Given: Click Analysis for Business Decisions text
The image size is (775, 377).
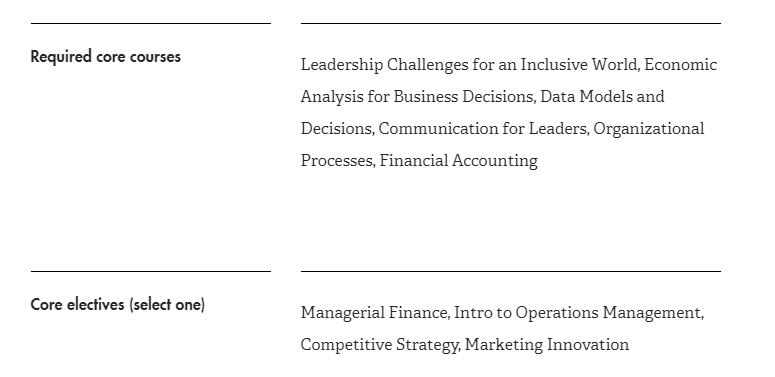Looking at the screenshot, I should coord(417,97).
